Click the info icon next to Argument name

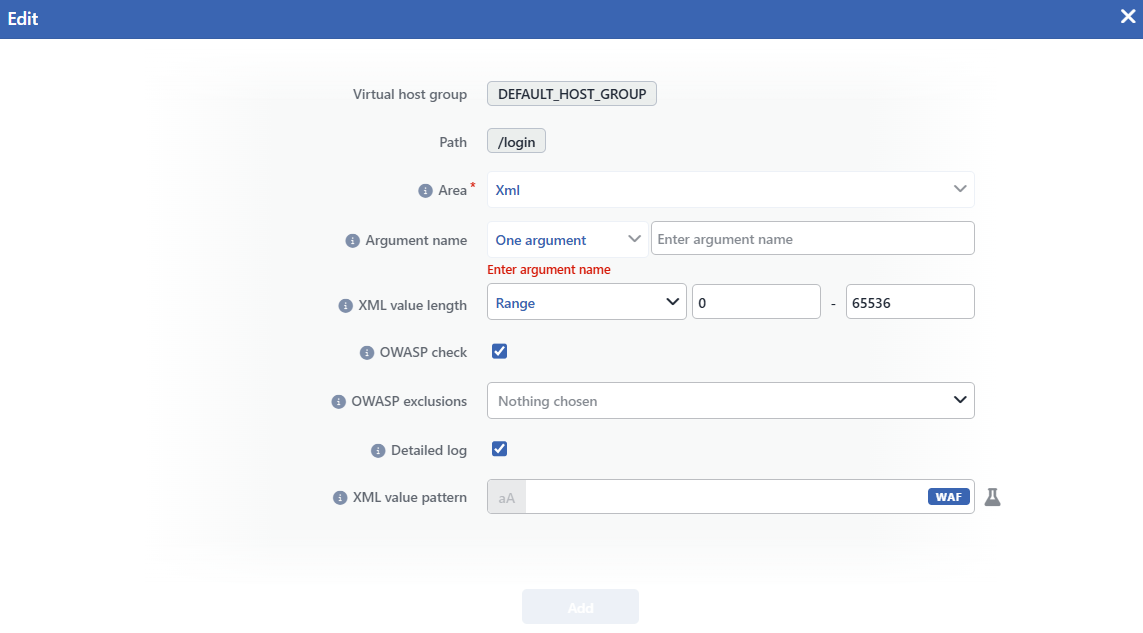click(x=352, y=241)
